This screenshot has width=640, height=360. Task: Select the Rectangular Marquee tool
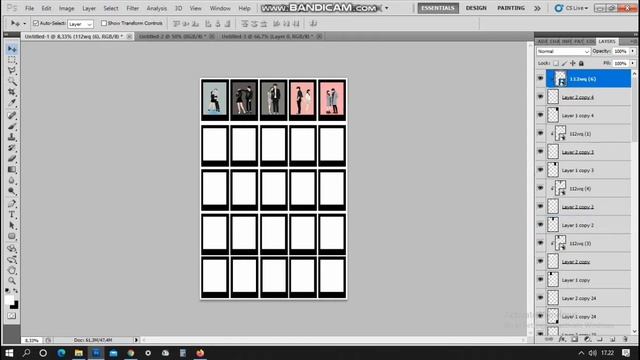click(x=12, y=60)
